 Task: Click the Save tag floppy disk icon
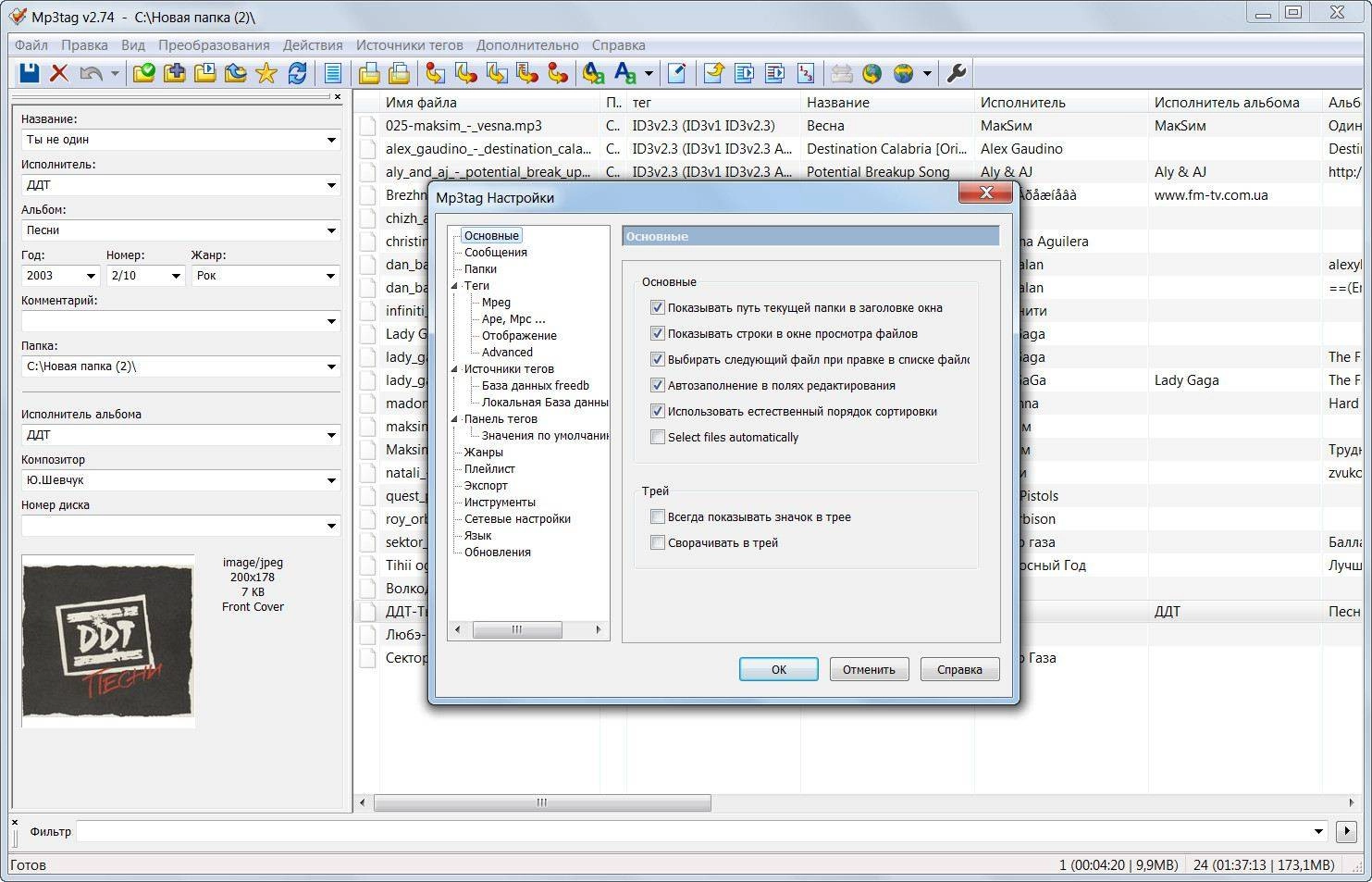(30, 73)
